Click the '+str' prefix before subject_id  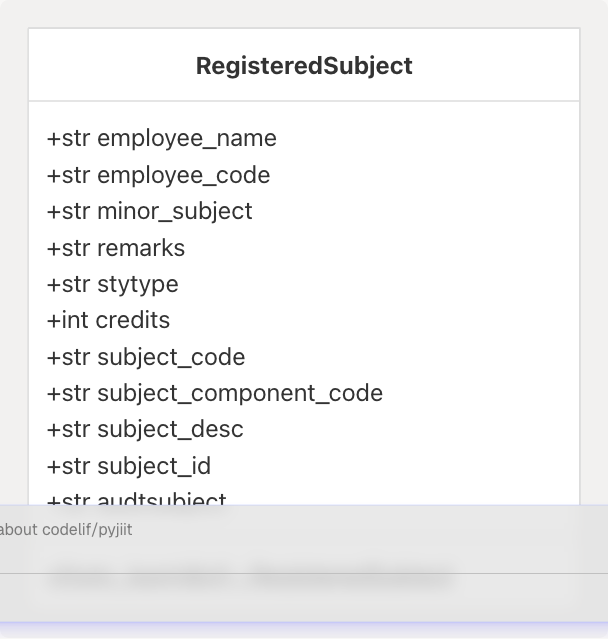(68, 466)
